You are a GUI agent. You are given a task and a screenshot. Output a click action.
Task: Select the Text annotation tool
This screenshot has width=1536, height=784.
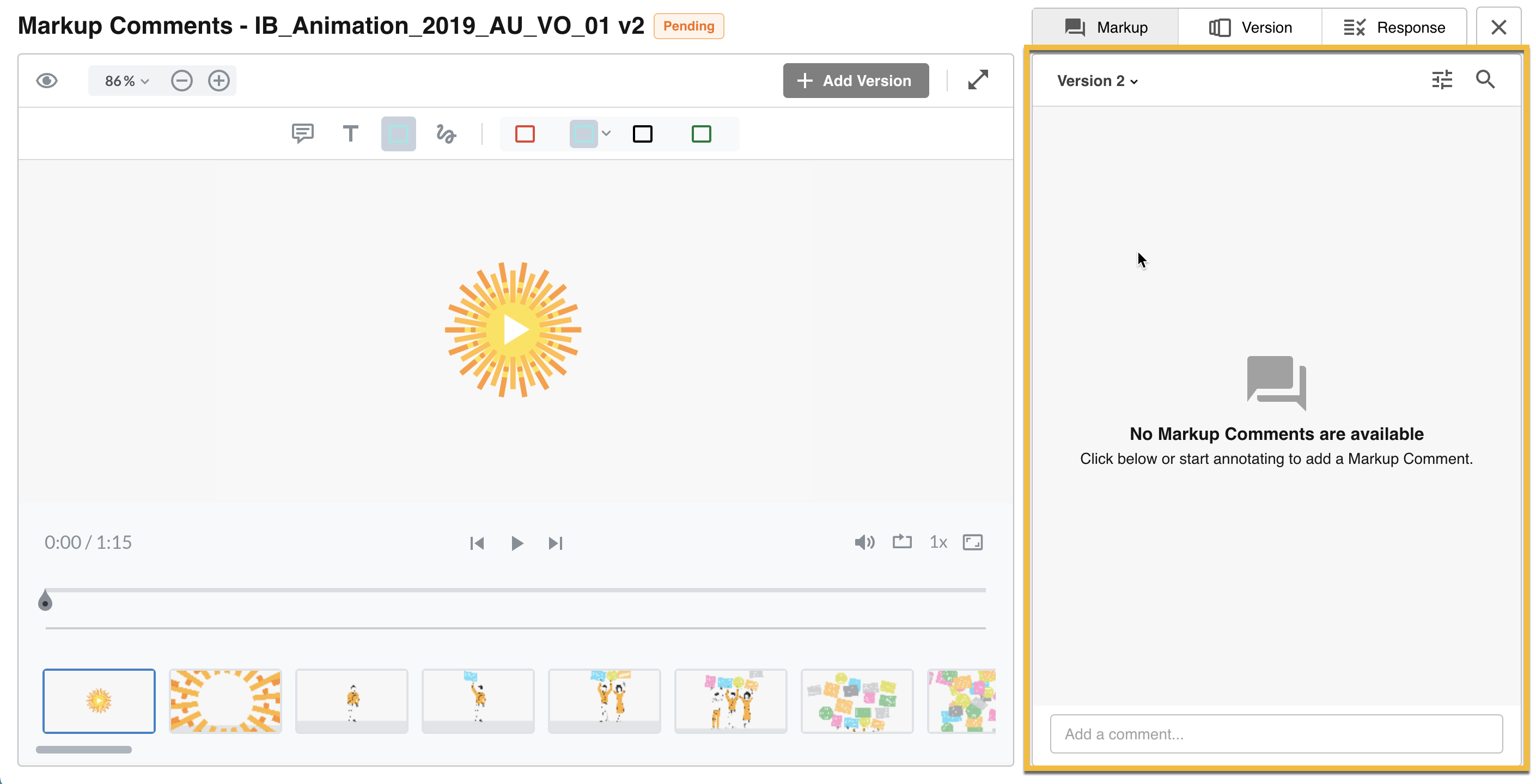[x=351, y=133]
